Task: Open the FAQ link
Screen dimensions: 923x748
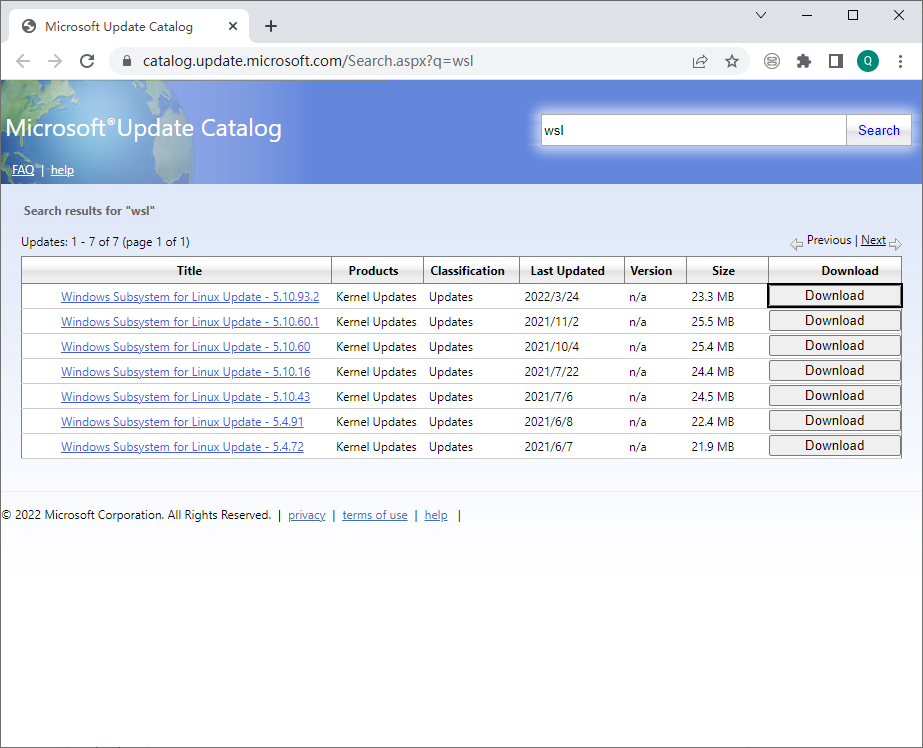Action: pyautogui.click(x=23, y=170)
